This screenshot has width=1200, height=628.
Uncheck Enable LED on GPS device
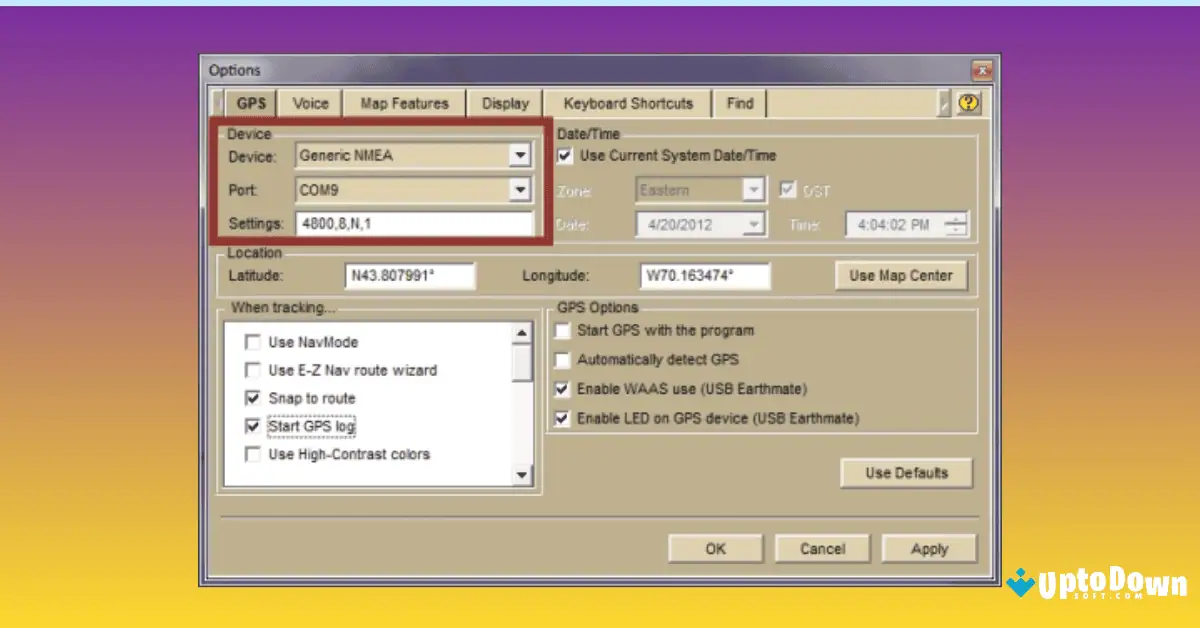point(562,418)
